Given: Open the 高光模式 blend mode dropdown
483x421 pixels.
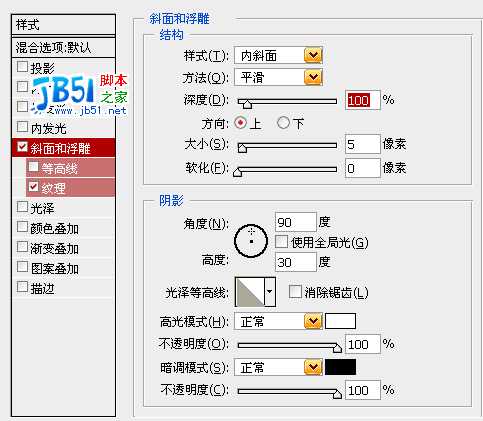Looking at the screenshot, I should (x=278, y=321).
